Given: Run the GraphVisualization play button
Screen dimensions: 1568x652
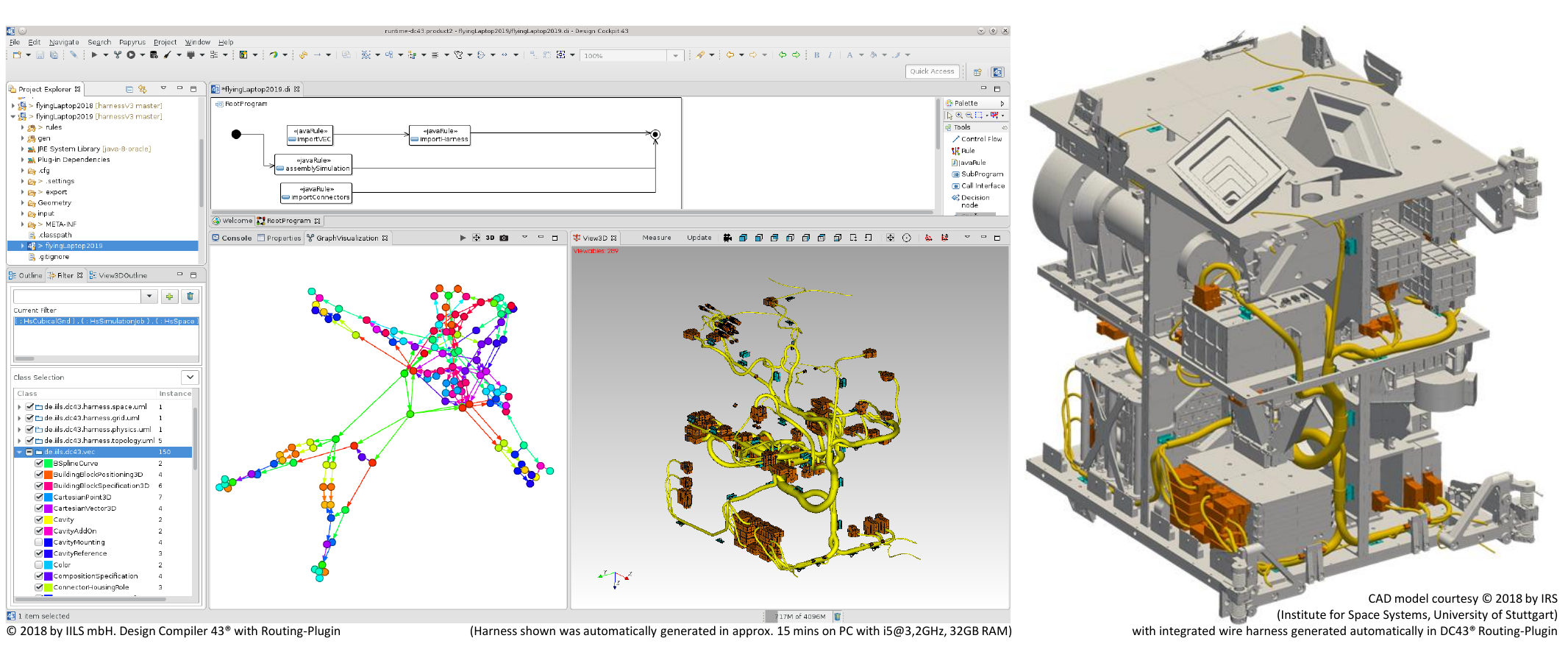Looking at the screenshot, I should [x=463, y=238].
